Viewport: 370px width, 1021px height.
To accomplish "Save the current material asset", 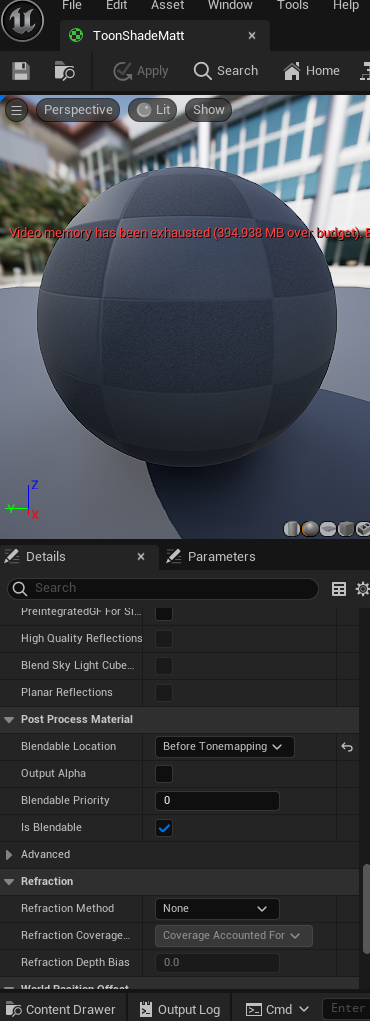I will pyautogui.click(x=21, y=71).
